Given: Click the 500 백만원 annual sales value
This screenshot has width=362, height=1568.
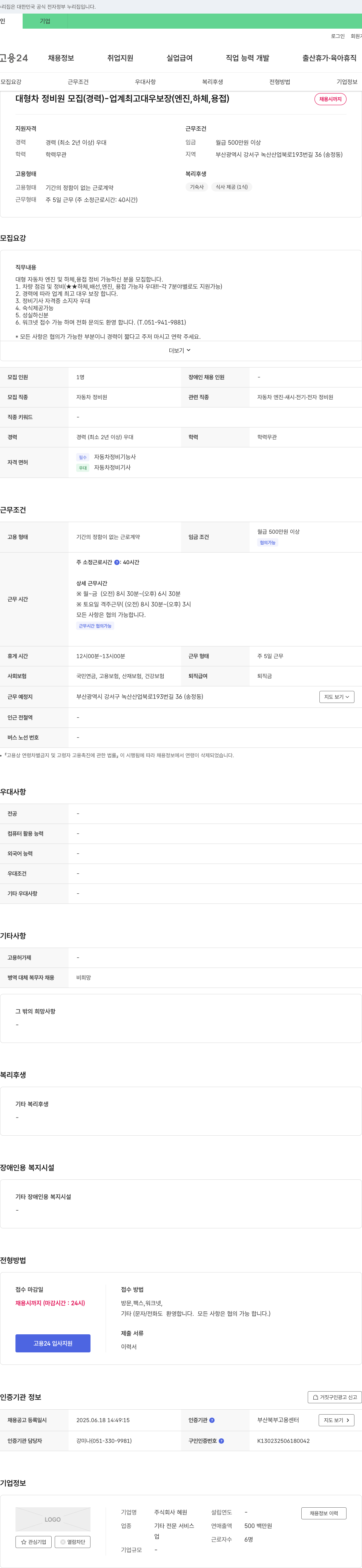Looking at the screenshot, I should pos(258,1526).
